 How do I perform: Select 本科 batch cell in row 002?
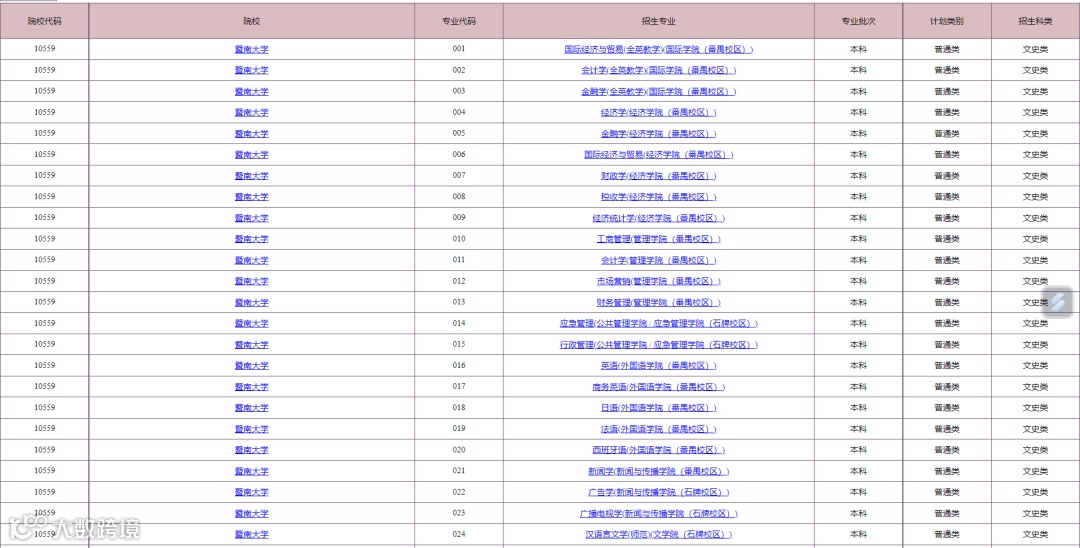[858, 70]
